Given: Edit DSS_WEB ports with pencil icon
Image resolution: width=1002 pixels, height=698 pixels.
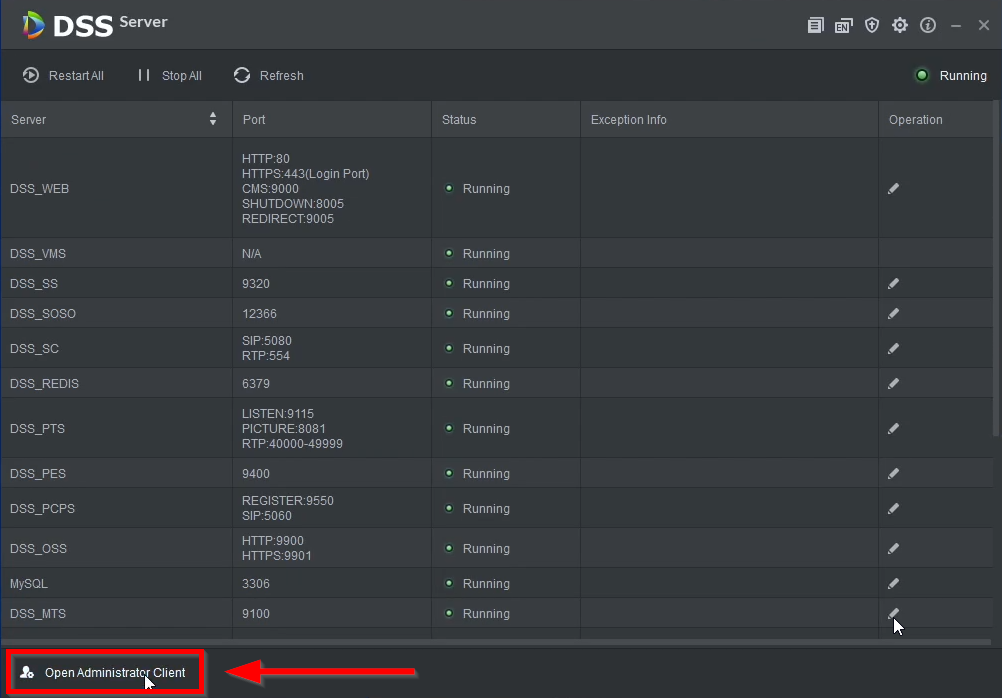Looking at the screenshot, I should (x=893, y=189).
